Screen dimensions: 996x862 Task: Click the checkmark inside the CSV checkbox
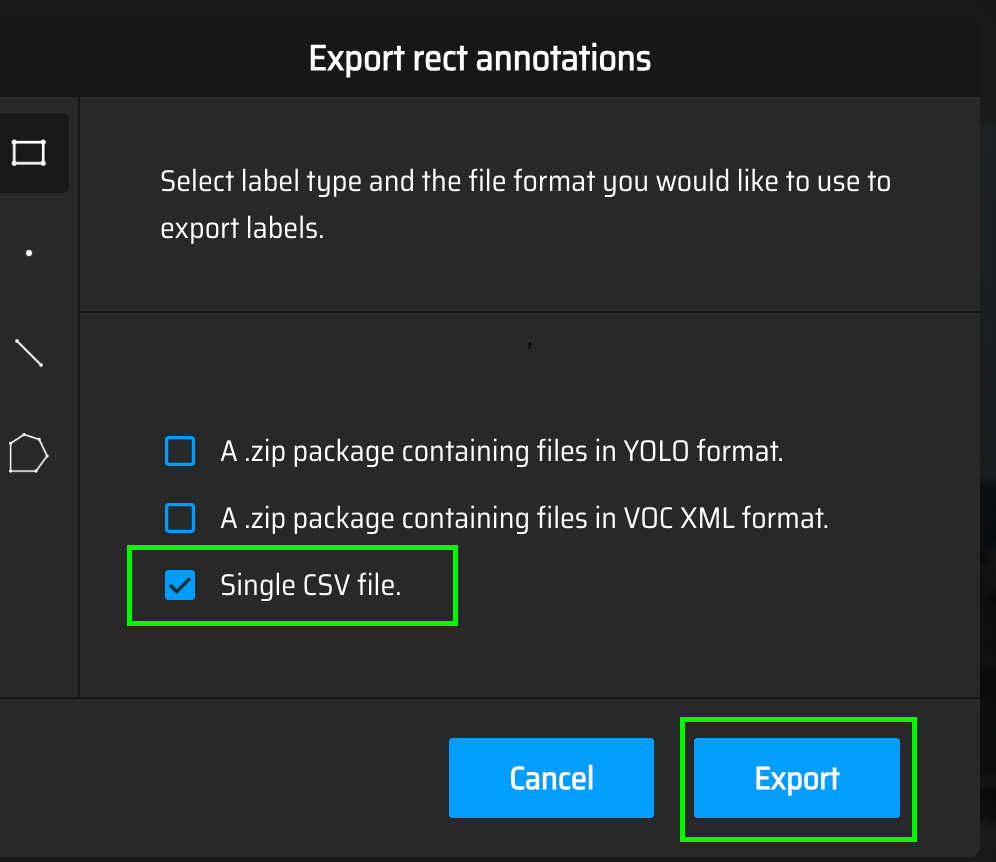(x=180, y=585)
